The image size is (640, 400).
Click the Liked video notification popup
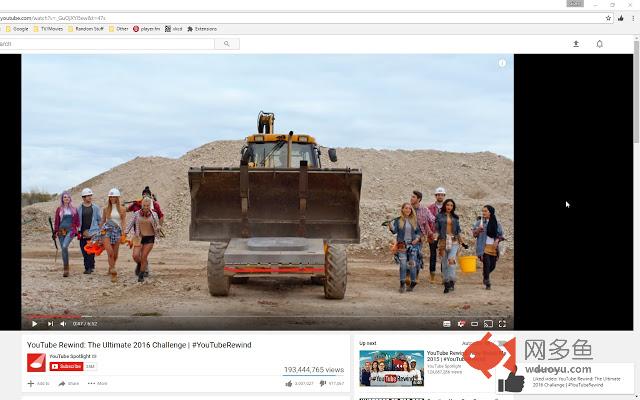click(565, 379)
